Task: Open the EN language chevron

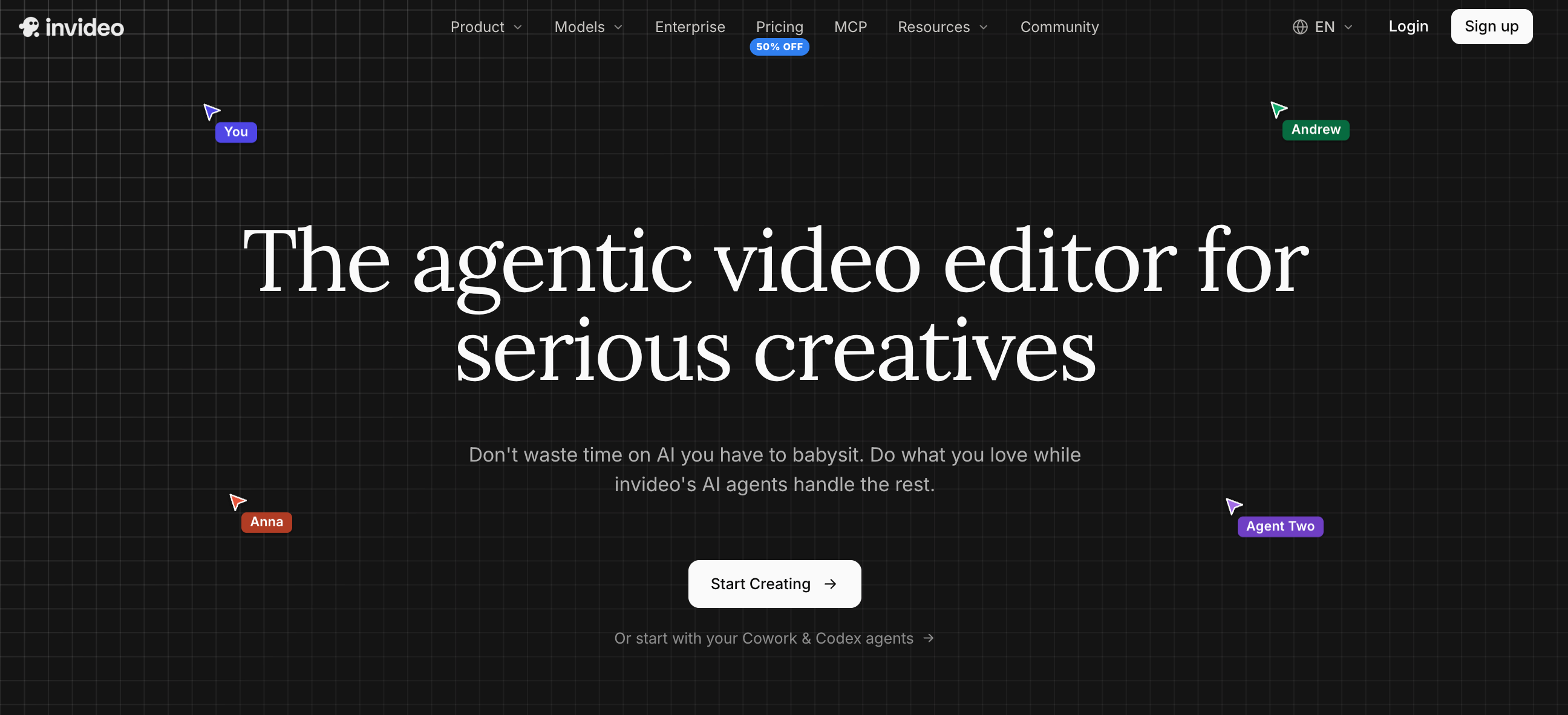Action: click(x=1348, y=27)
